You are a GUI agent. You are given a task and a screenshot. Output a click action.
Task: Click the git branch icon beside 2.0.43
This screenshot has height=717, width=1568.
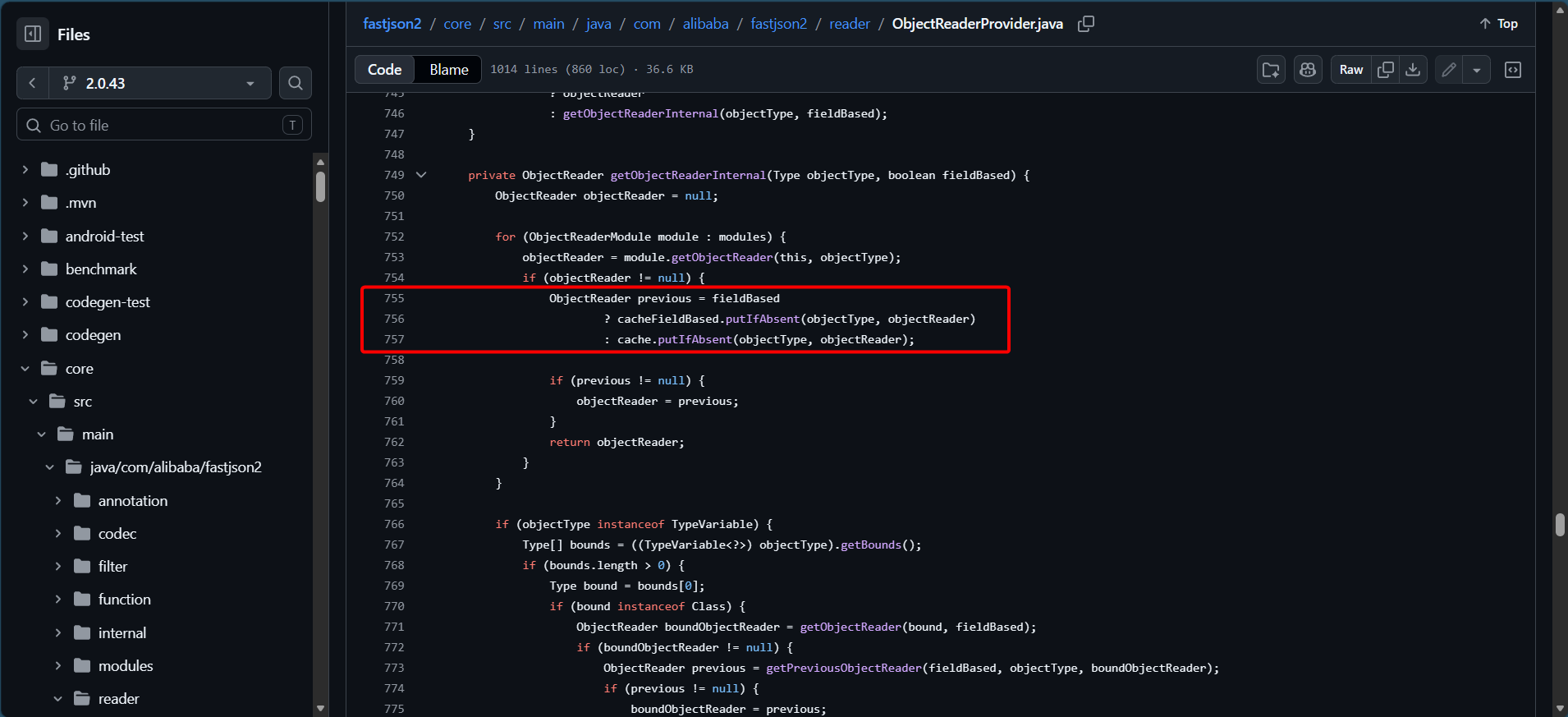click(x=70, y=83)
